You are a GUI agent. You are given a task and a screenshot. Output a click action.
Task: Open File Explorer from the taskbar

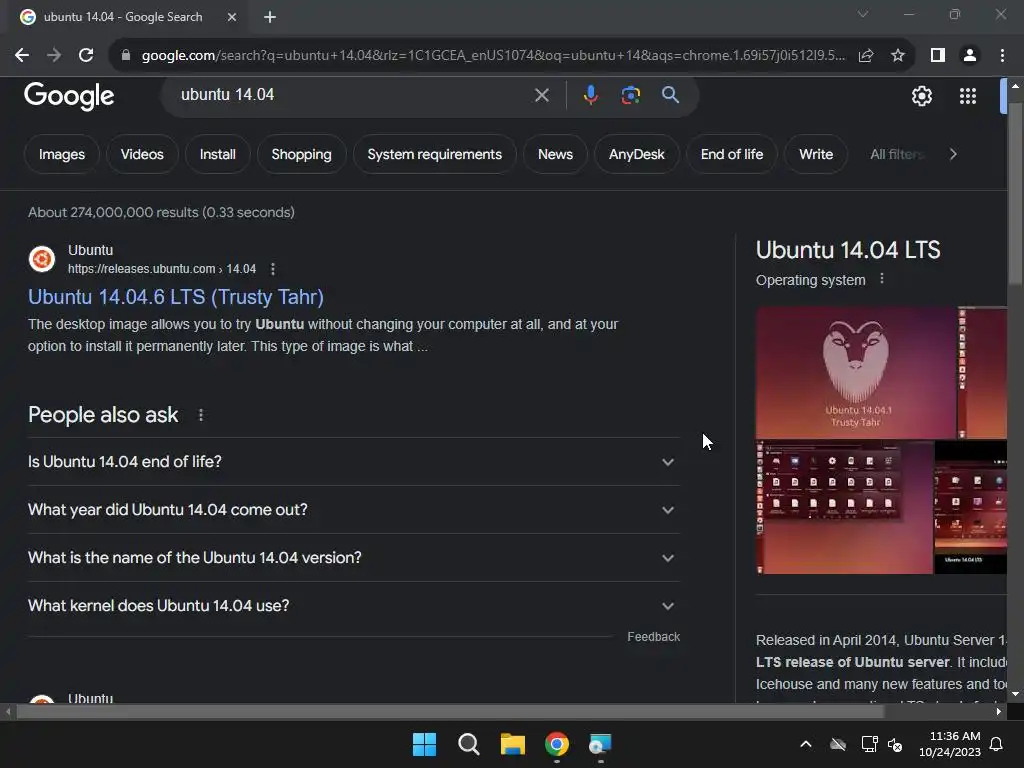tap(513, 744)
